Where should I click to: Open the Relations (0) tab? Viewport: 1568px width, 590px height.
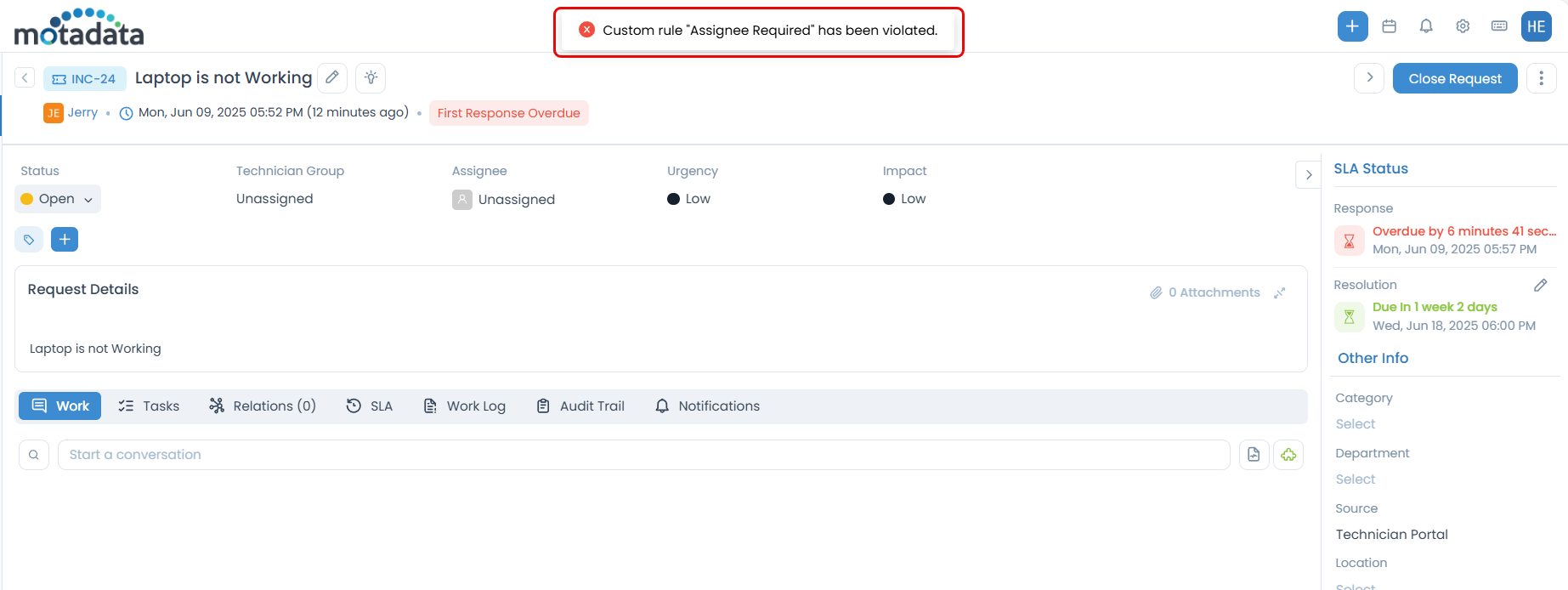(x=263, y=406)
